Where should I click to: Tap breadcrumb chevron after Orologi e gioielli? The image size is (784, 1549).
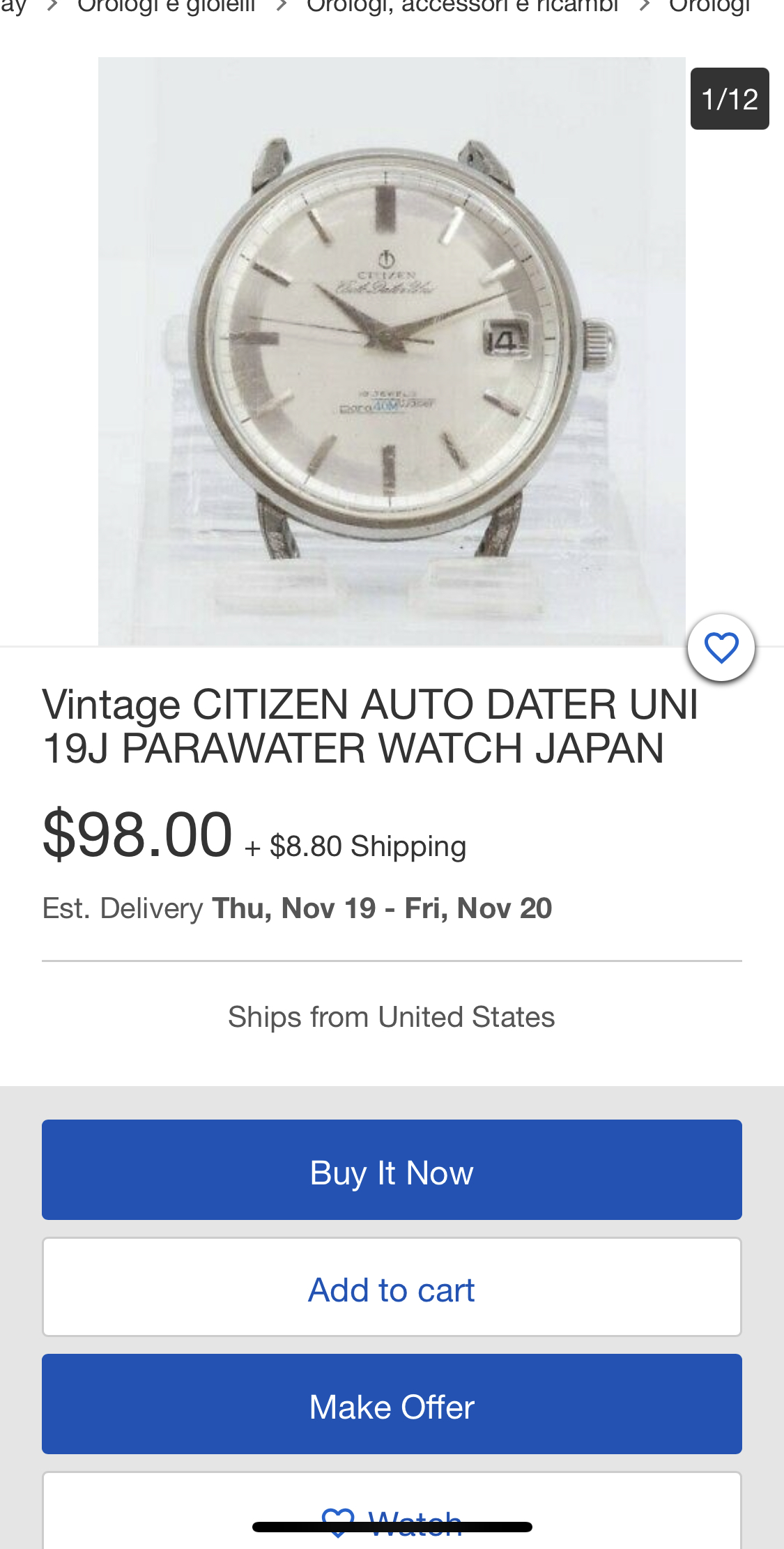coord(282,6)
